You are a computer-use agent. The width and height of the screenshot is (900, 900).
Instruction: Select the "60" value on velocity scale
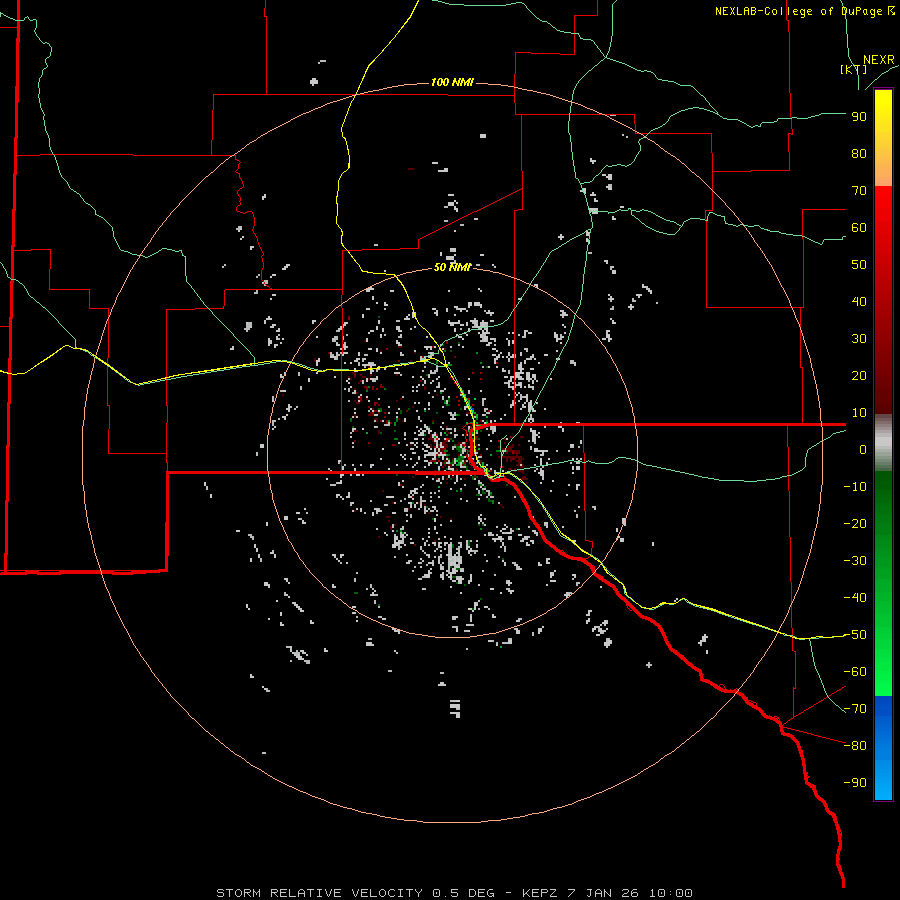pos(859,228)
